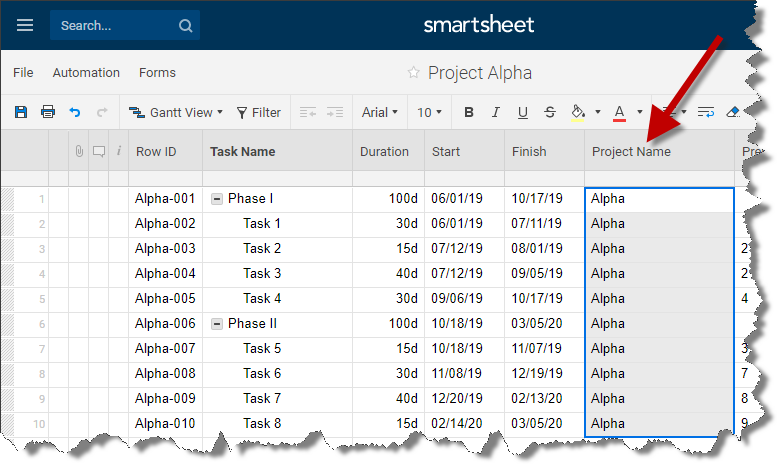This screenshot has width=777, height=464.
Task: Open the text color dropdown arrow
Action: (640, 112)
